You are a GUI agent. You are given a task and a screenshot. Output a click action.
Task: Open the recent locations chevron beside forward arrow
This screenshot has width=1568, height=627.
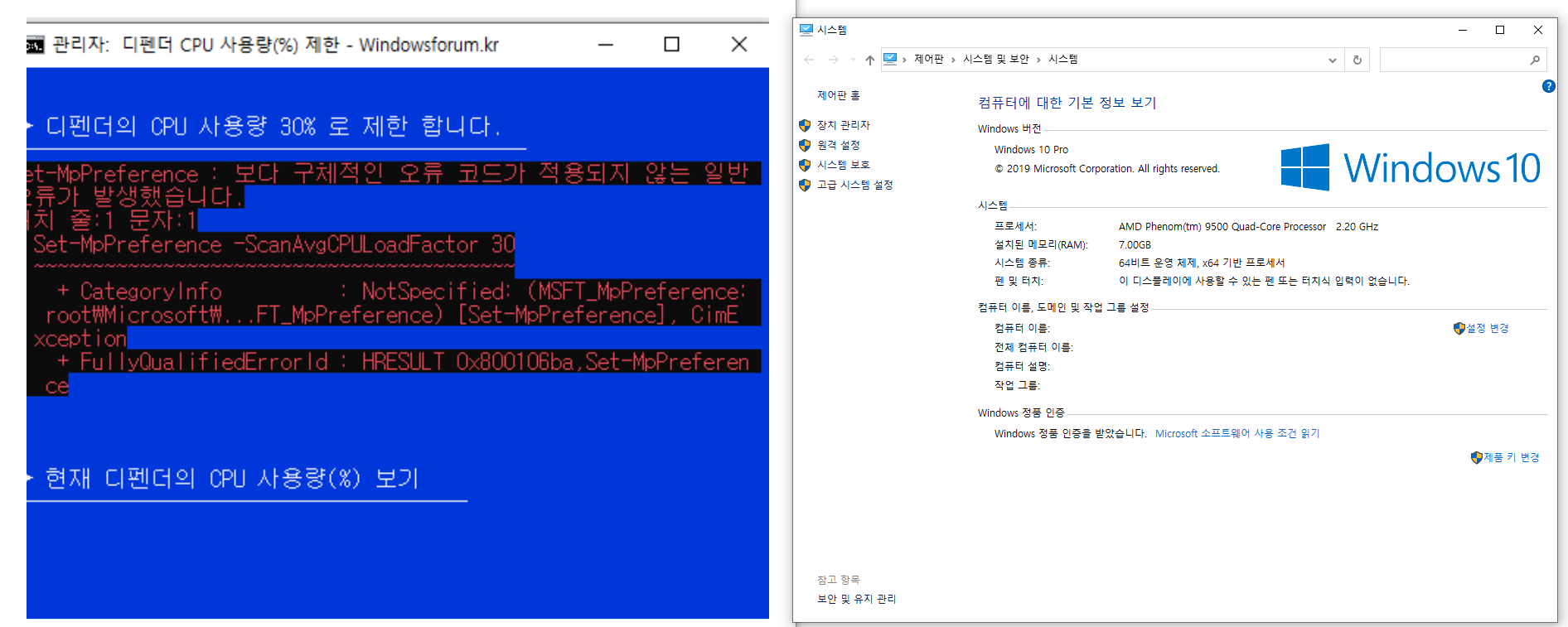coord(853,60)
